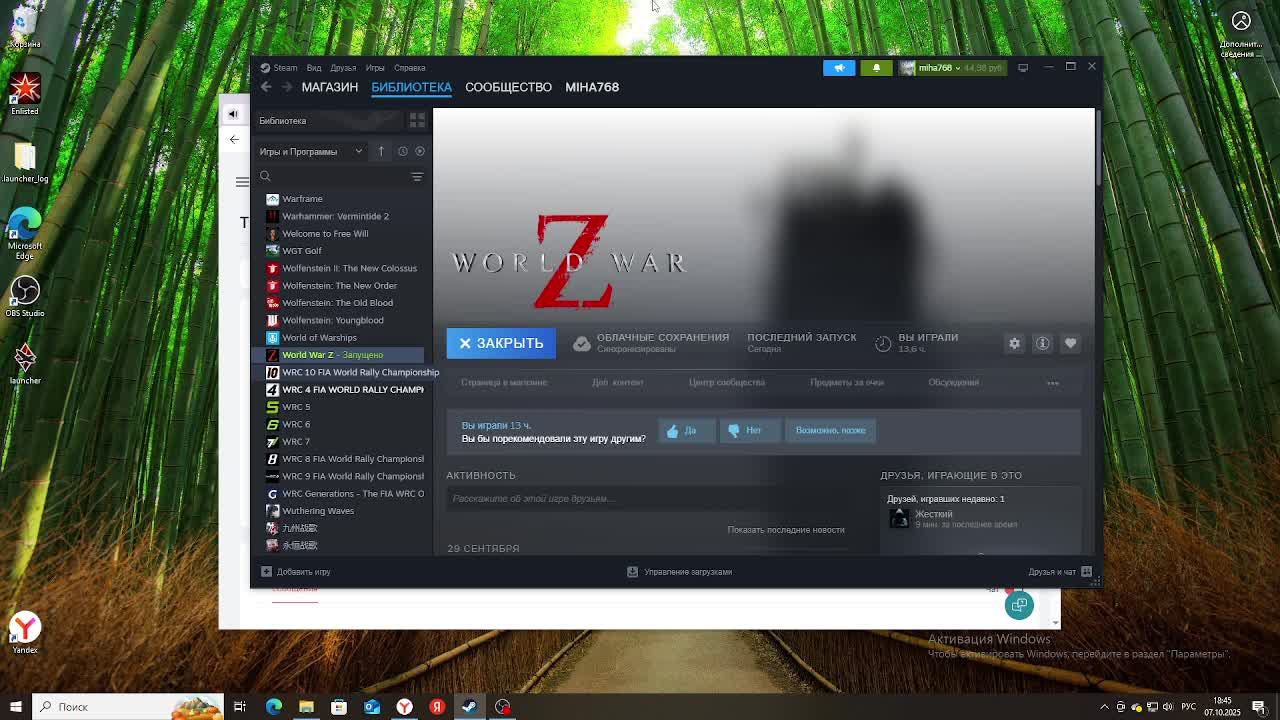
Task: Show recently played with the clock filter
Action: click(403, 151)
